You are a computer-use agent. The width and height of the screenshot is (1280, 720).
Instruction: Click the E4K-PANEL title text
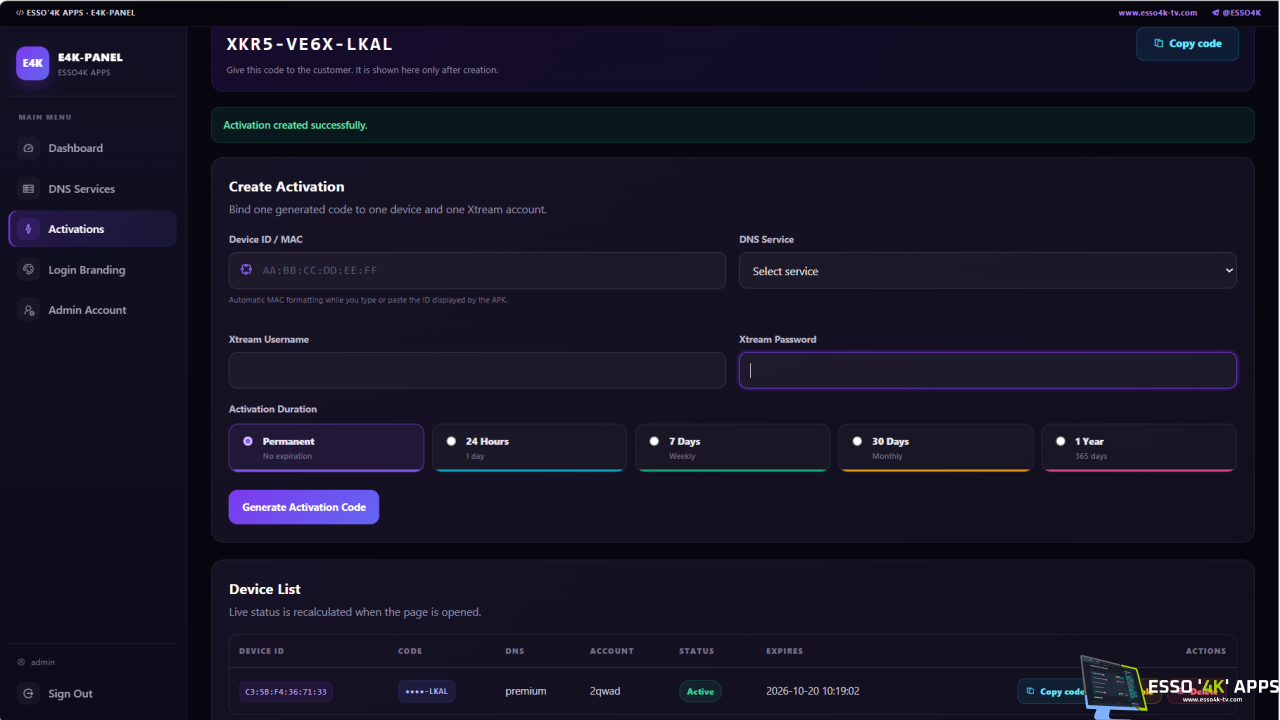click(x=90, y=57)
